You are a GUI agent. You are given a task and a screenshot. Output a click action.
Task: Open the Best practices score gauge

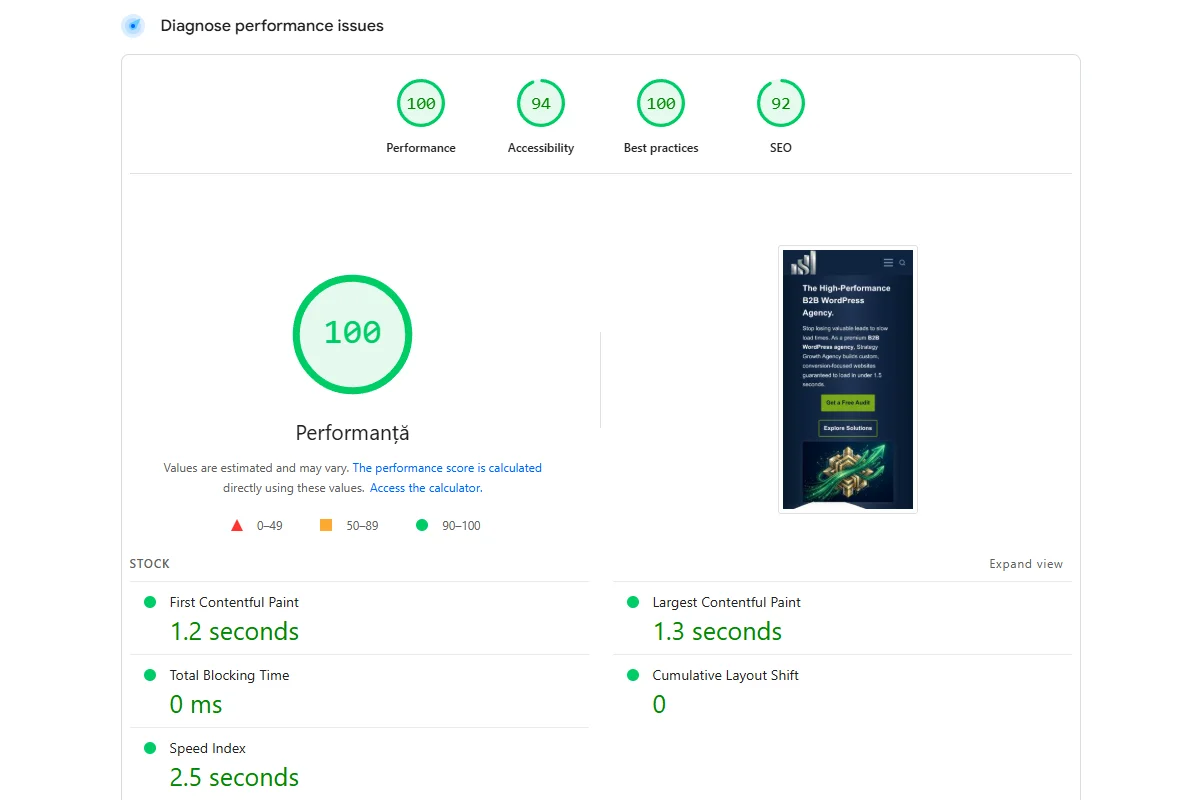[661, 103]
